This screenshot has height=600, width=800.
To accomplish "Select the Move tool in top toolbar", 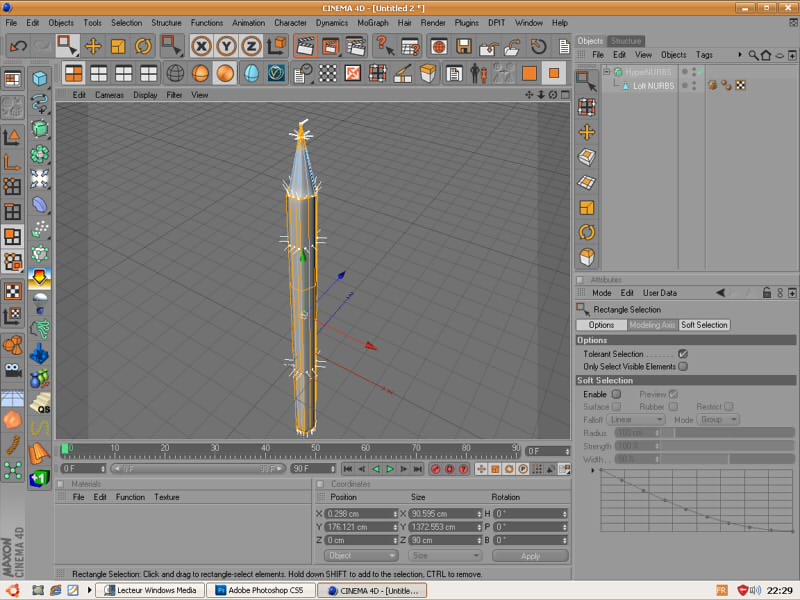I will (93, 46).
